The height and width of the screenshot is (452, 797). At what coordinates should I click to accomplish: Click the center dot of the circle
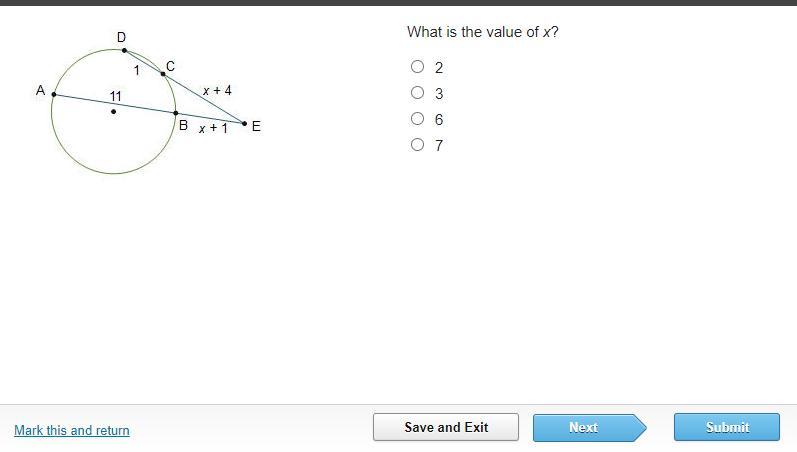click(x=113, y=111)
